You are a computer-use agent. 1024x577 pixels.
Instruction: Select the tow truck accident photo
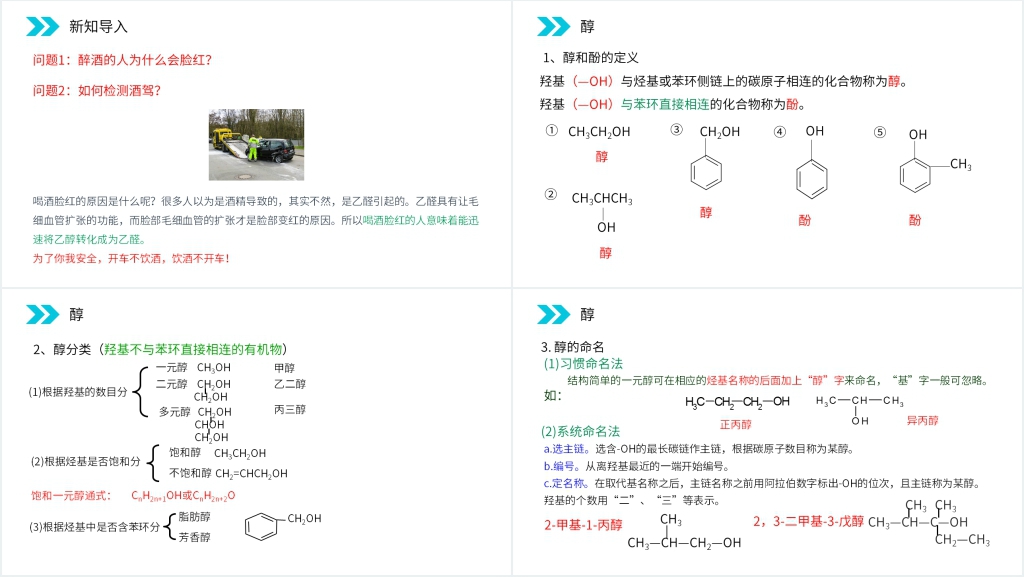coord(256,145)
